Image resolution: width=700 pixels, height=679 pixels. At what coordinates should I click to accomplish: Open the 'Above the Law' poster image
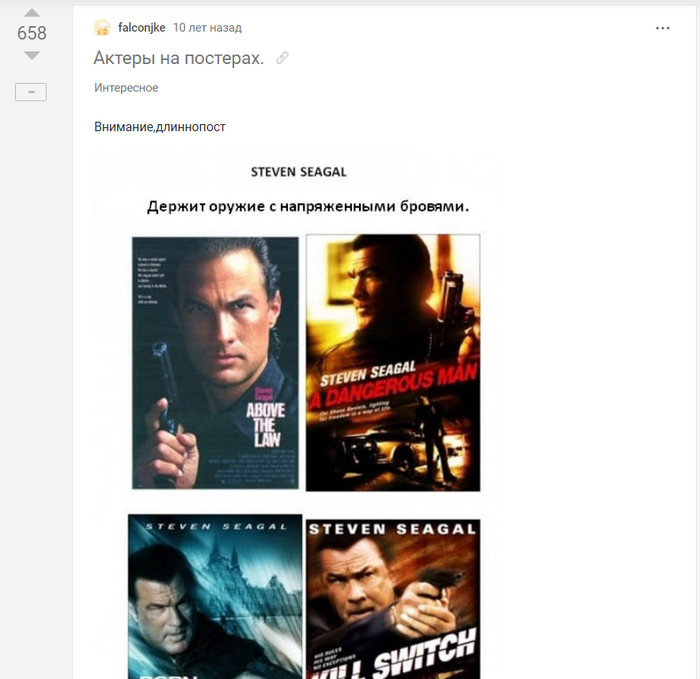215,363
